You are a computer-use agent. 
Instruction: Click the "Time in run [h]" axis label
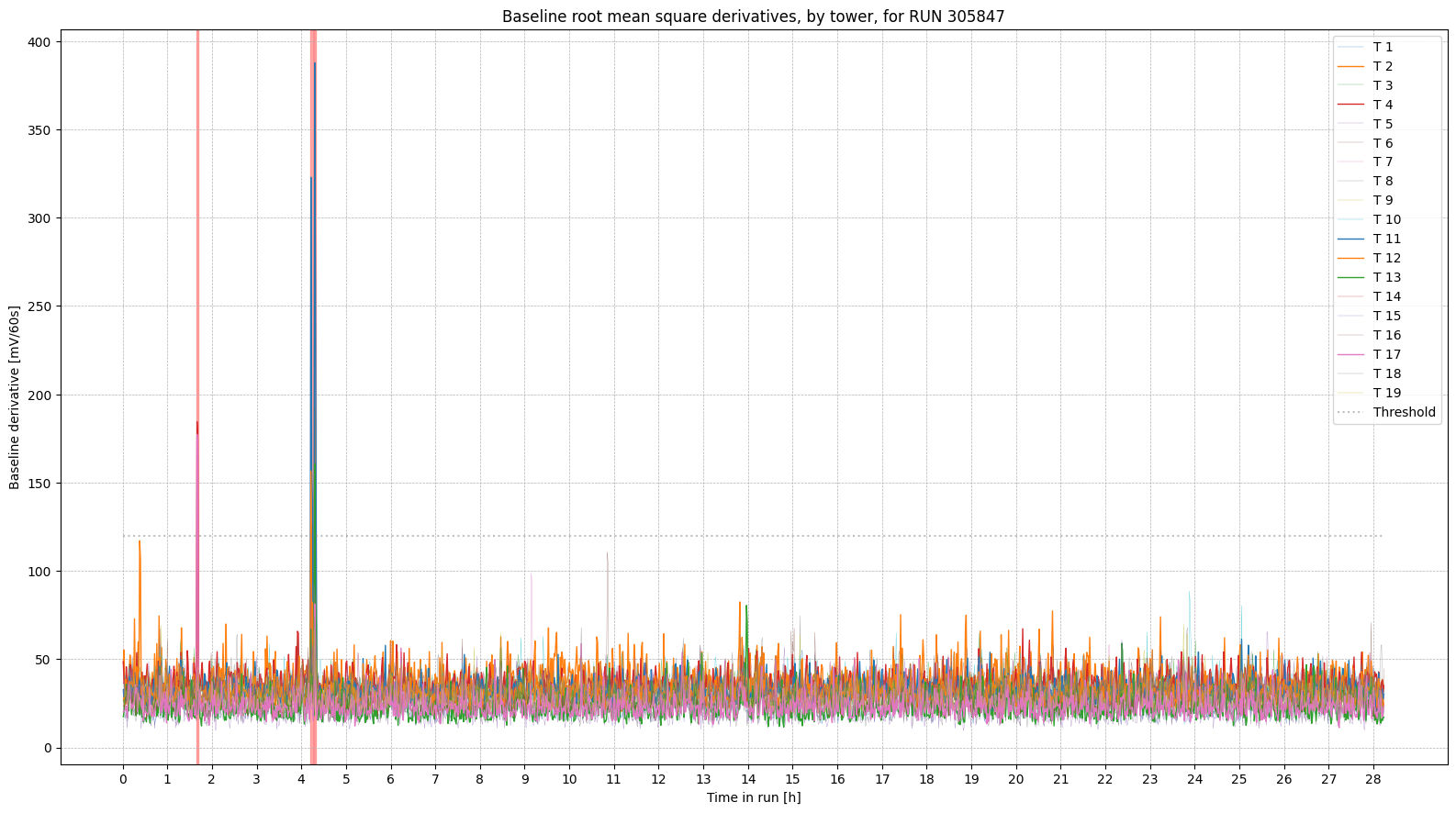tap(753, 797)
